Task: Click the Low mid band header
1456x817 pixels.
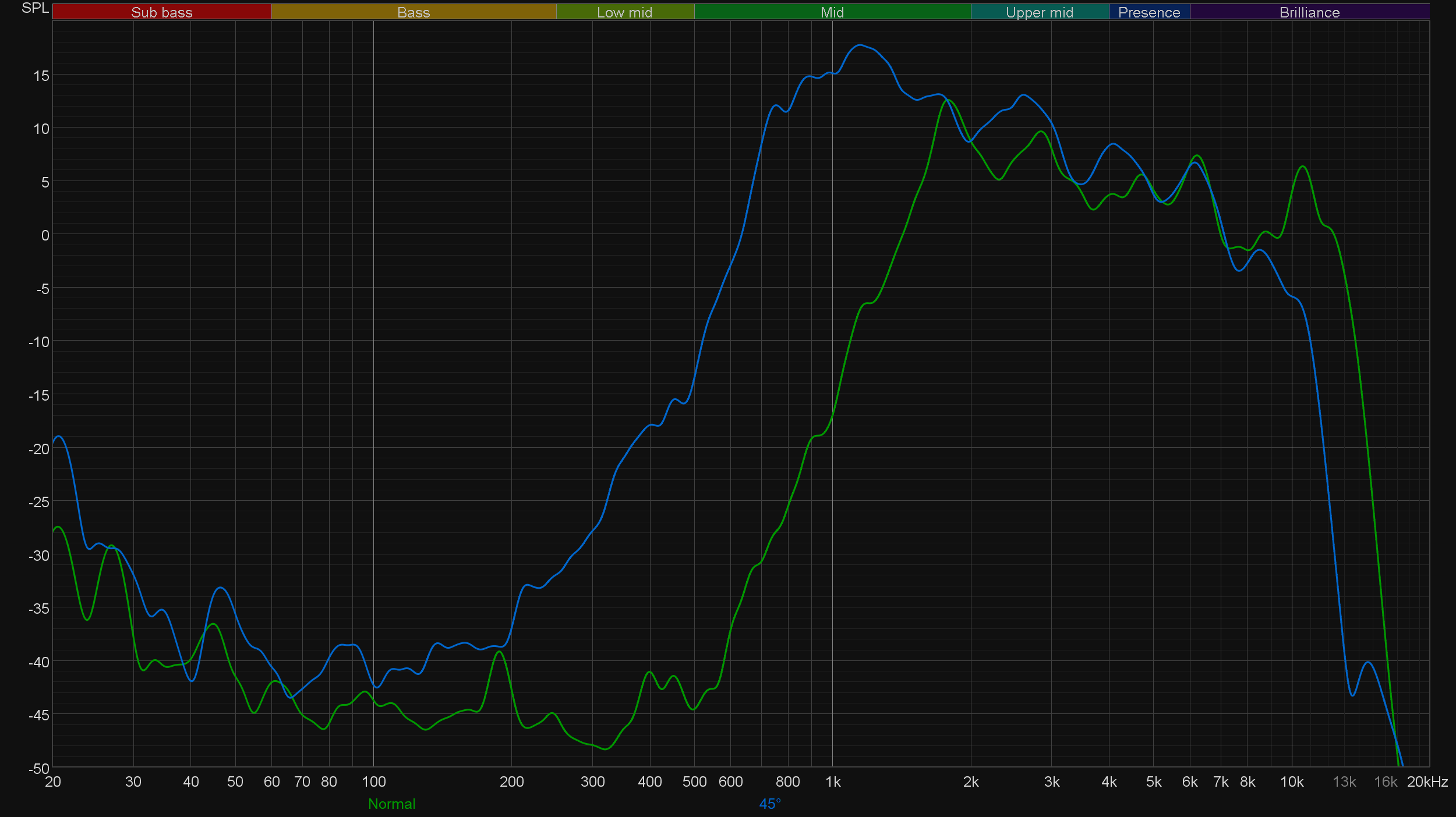Action: (x=624, y=12)
